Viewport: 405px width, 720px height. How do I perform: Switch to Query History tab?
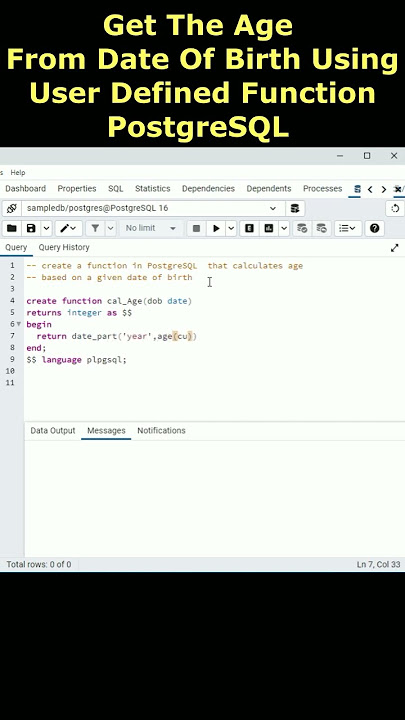click(64, 248)
